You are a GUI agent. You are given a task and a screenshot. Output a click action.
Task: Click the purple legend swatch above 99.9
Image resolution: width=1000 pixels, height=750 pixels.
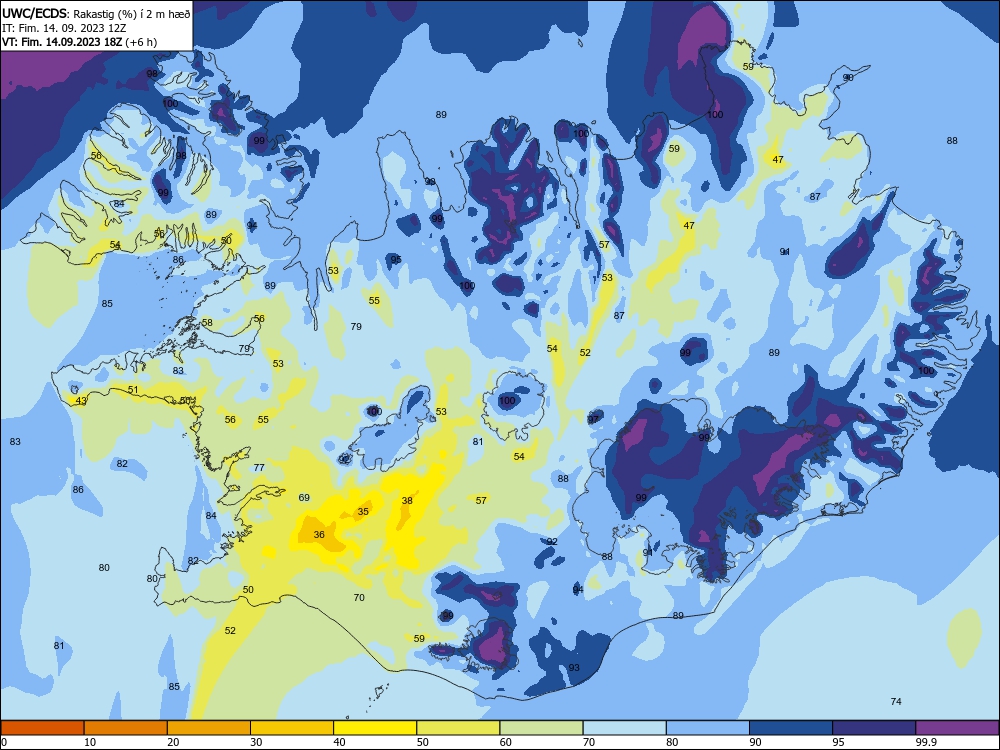[957, 728]
